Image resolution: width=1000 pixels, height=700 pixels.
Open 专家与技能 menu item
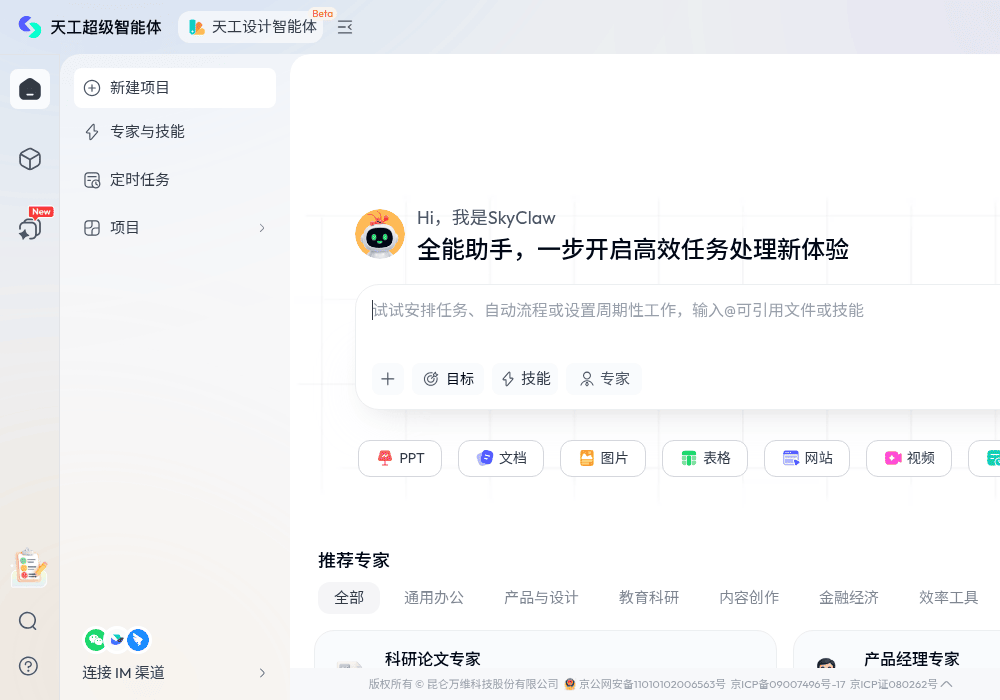coord(175,132)
